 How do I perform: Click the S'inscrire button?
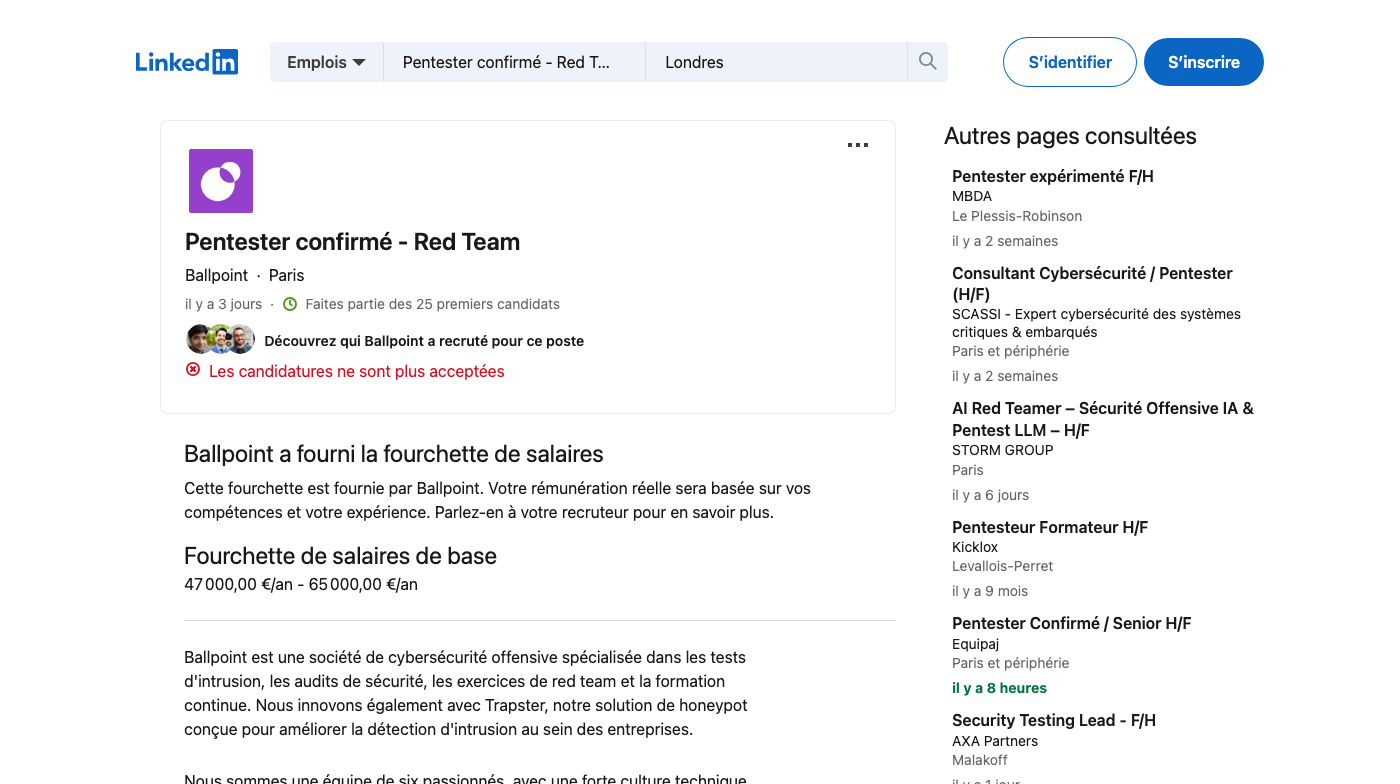coord(1204,62)
